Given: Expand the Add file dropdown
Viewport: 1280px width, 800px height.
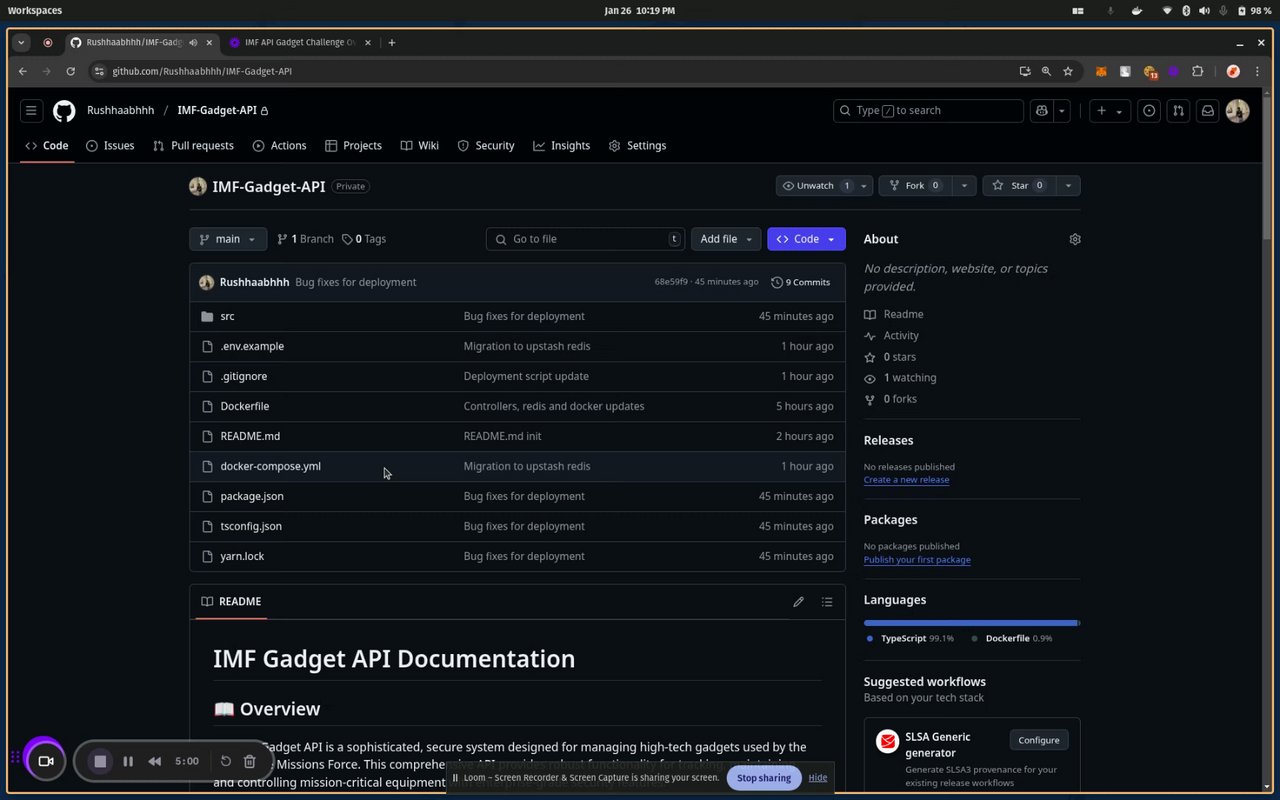Looking at the screenshot, I should [726, 239].
